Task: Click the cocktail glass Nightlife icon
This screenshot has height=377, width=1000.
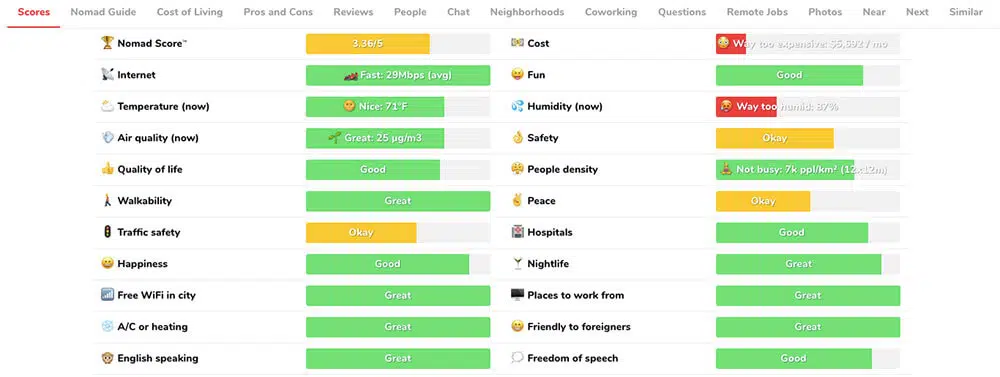Action: pyautogui.click(x=517, y=263)
